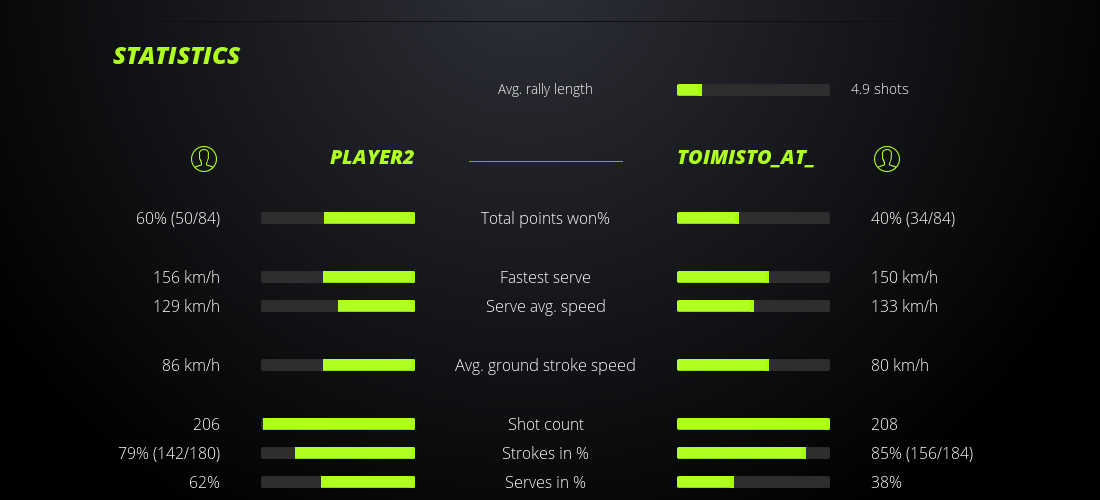
Task: Click the PLAYER2 profile avatar icon
Action: (x=203, y=158)
